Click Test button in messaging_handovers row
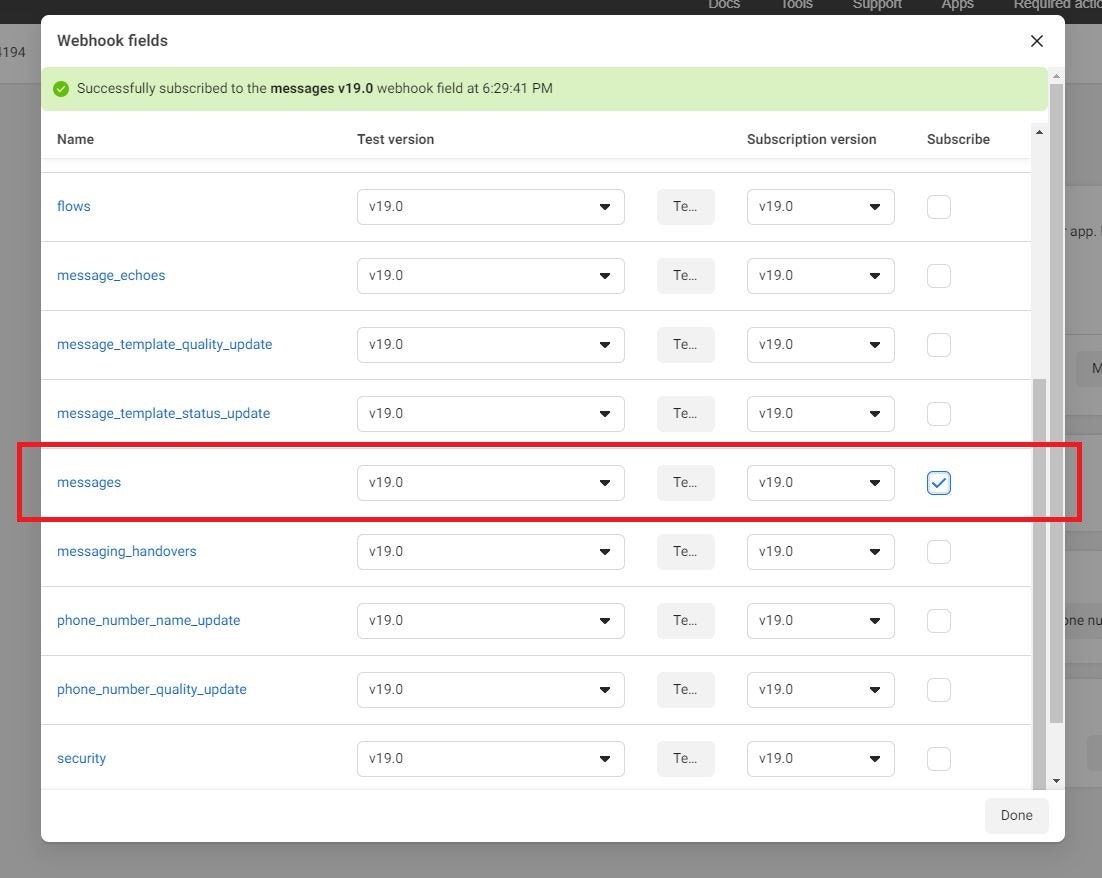The height and width of the screenshot is (878, 1102). click(x=685, y=551)
